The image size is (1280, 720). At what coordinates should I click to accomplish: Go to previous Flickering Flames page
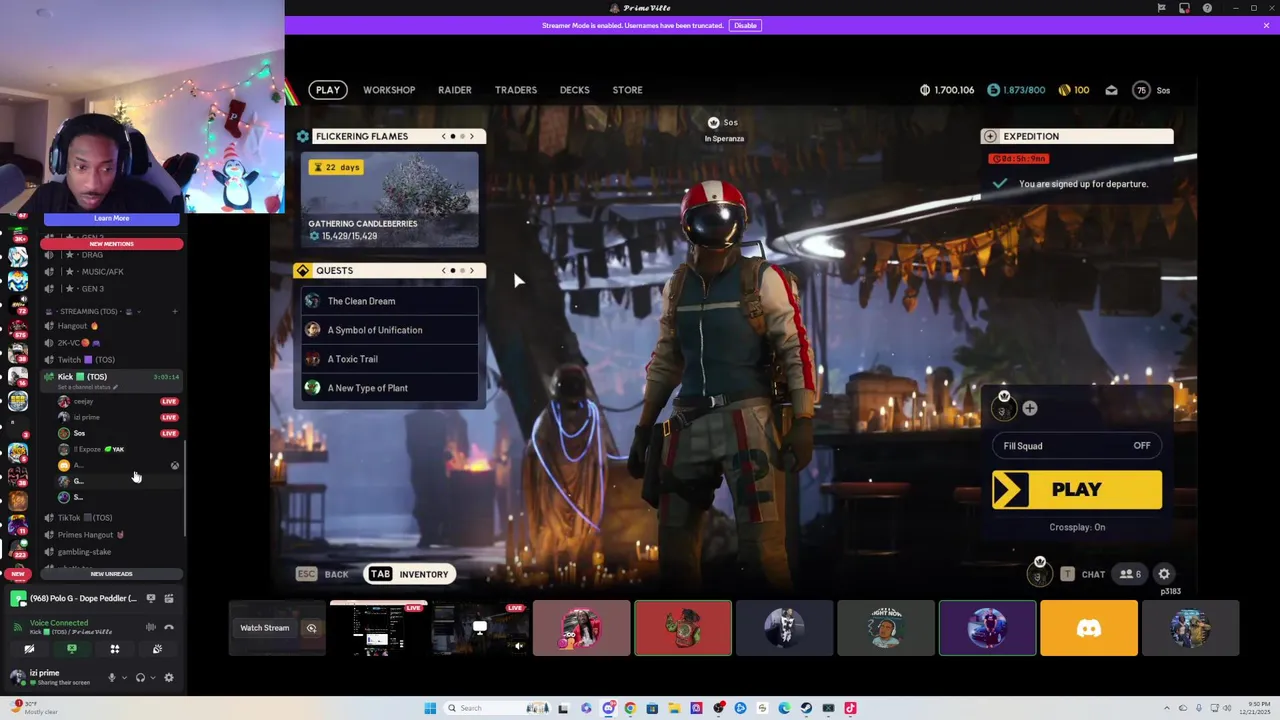444,136
